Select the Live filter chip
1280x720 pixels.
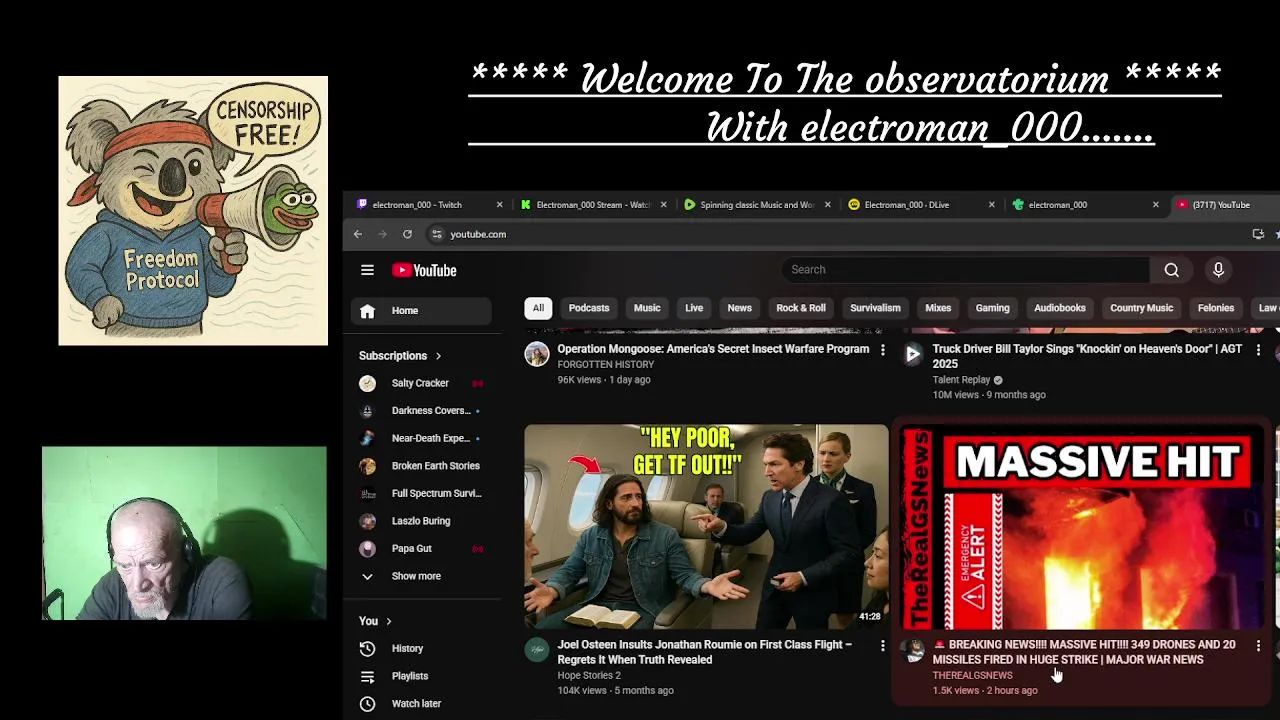click(694, 308)
